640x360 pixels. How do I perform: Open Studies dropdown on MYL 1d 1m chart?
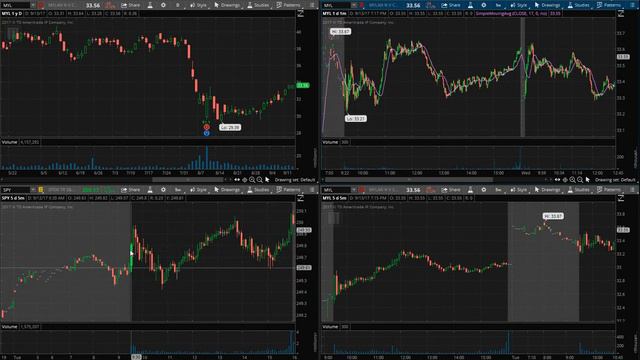tap(578, 5)
